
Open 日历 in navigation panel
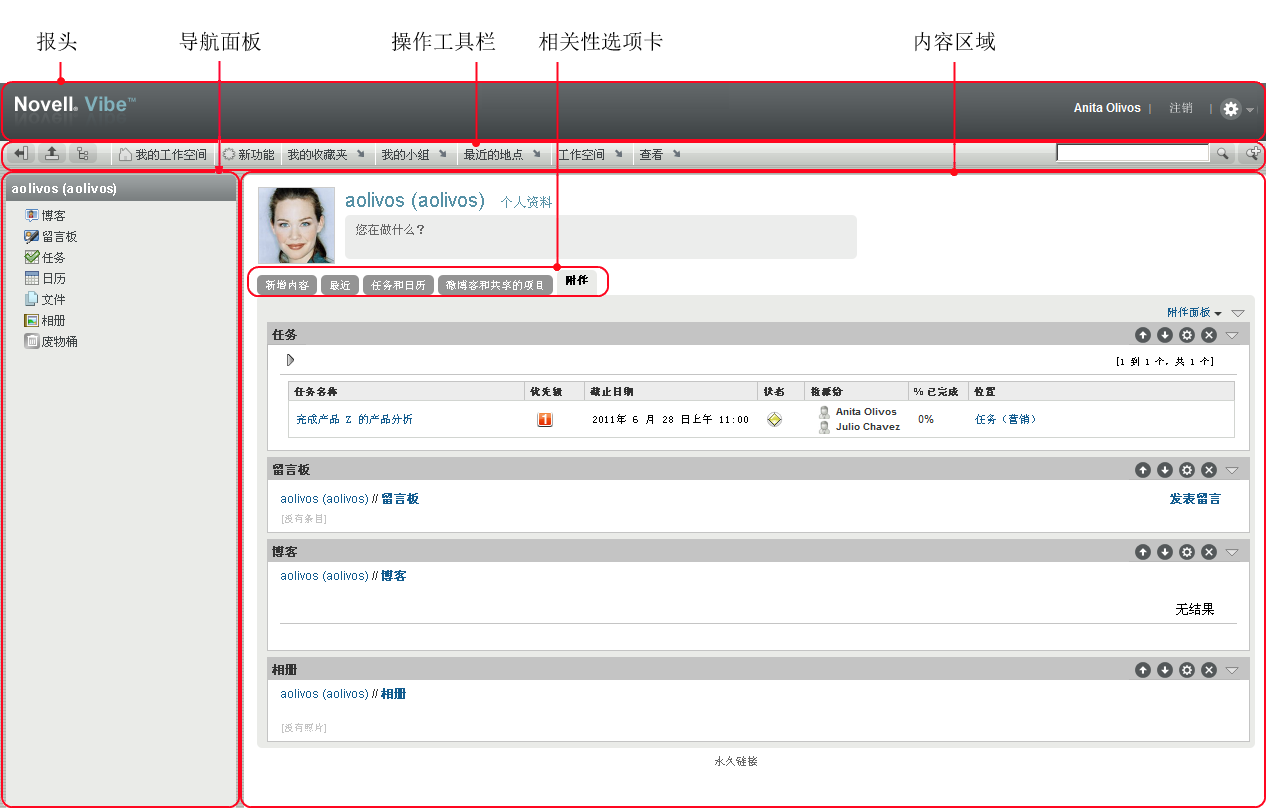click(x=46, y=278)
